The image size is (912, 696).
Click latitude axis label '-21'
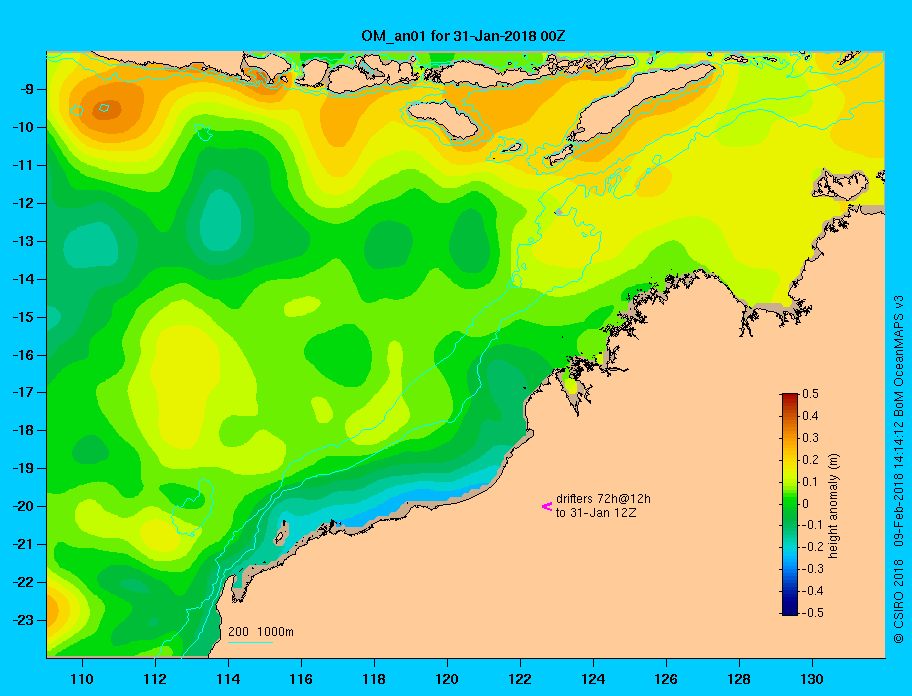(23, 544)
